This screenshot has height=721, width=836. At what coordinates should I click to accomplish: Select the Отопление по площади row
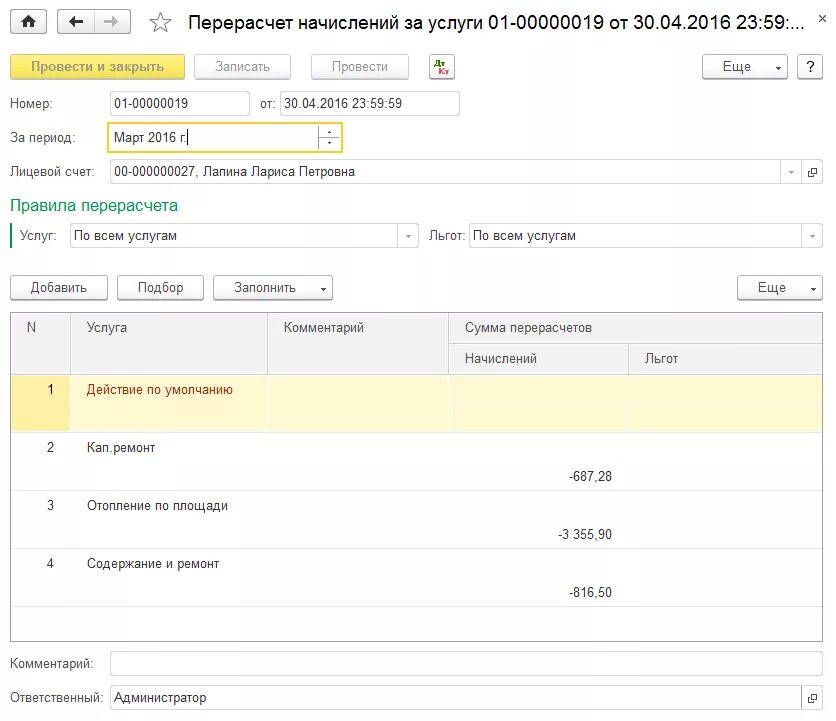point(157,506)
